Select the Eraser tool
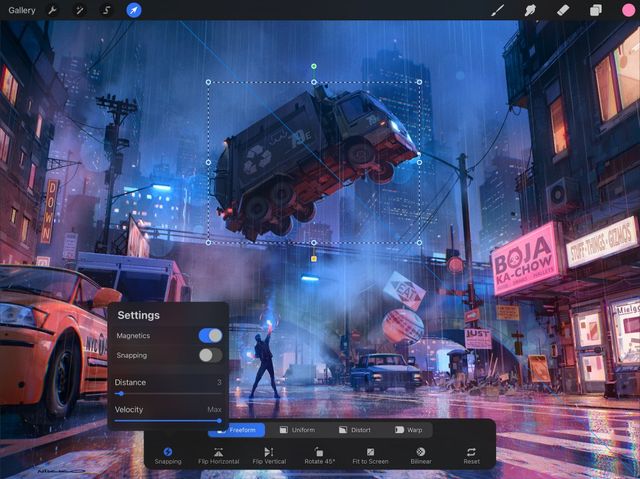The width and height of the screenshot is (640, 479). click(x=563, y=10)
